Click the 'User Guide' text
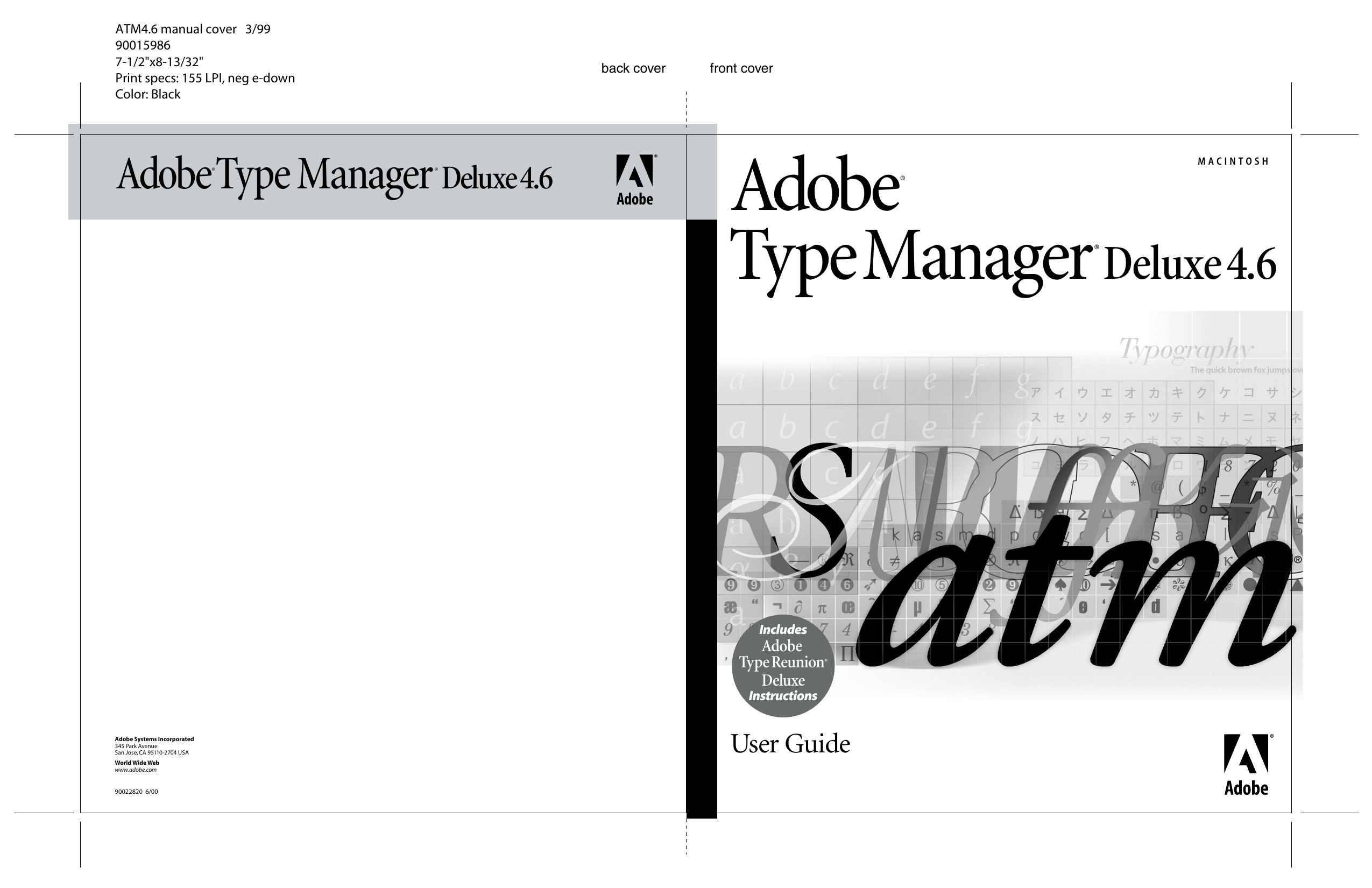1372x888 pixels. click(x=790, y=744)
